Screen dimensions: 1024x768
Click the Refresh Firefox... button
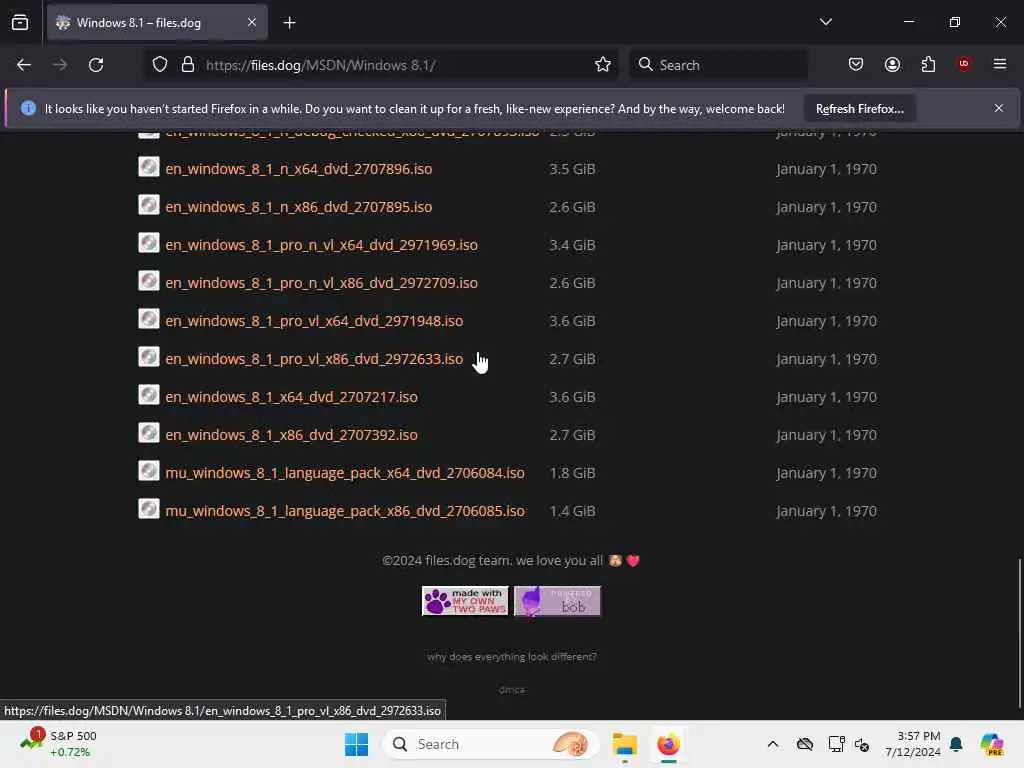click(859, 109)
